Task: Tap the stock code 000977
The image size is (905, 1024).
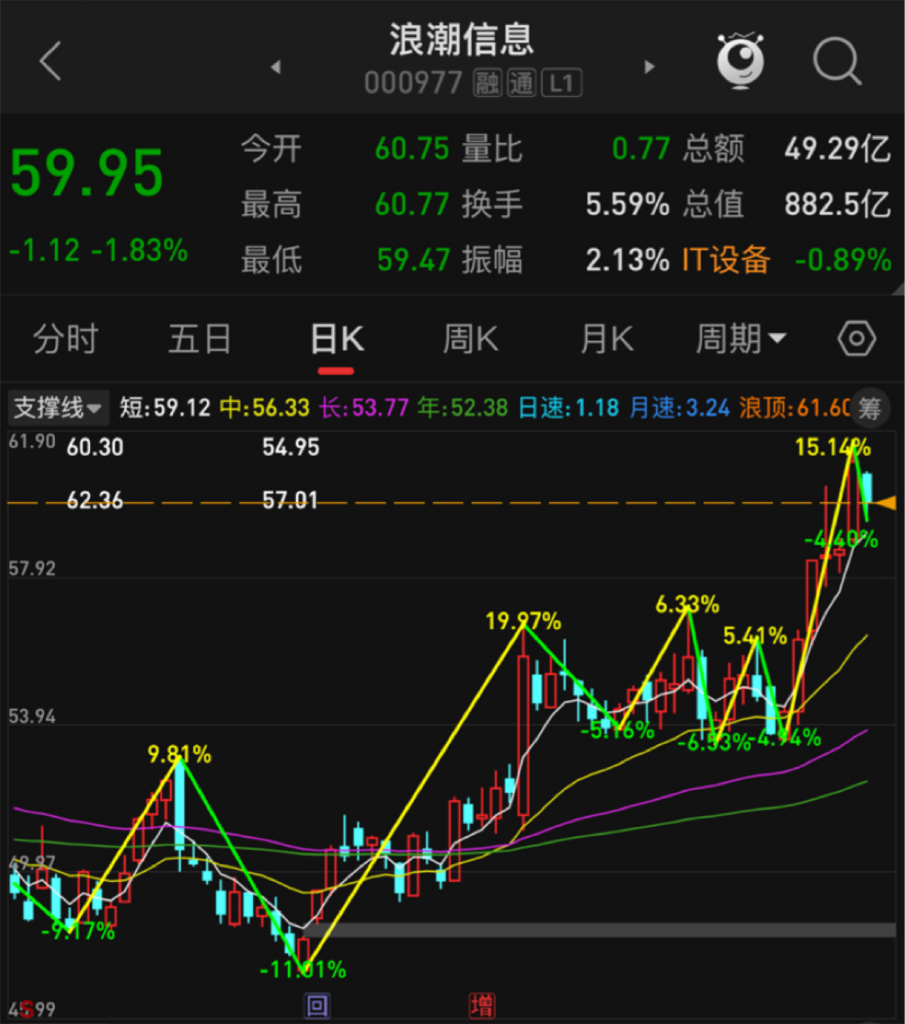Action: (x=413, y=83)
